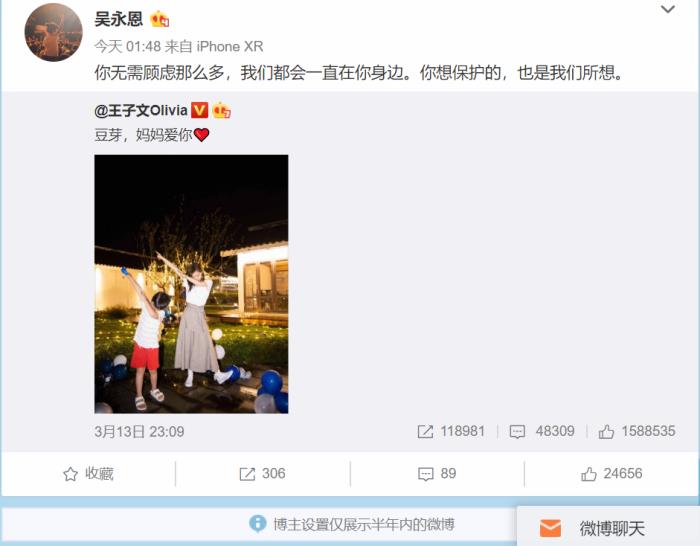
Task: Click the orange V verification badge
Action: tap(200, 110)
